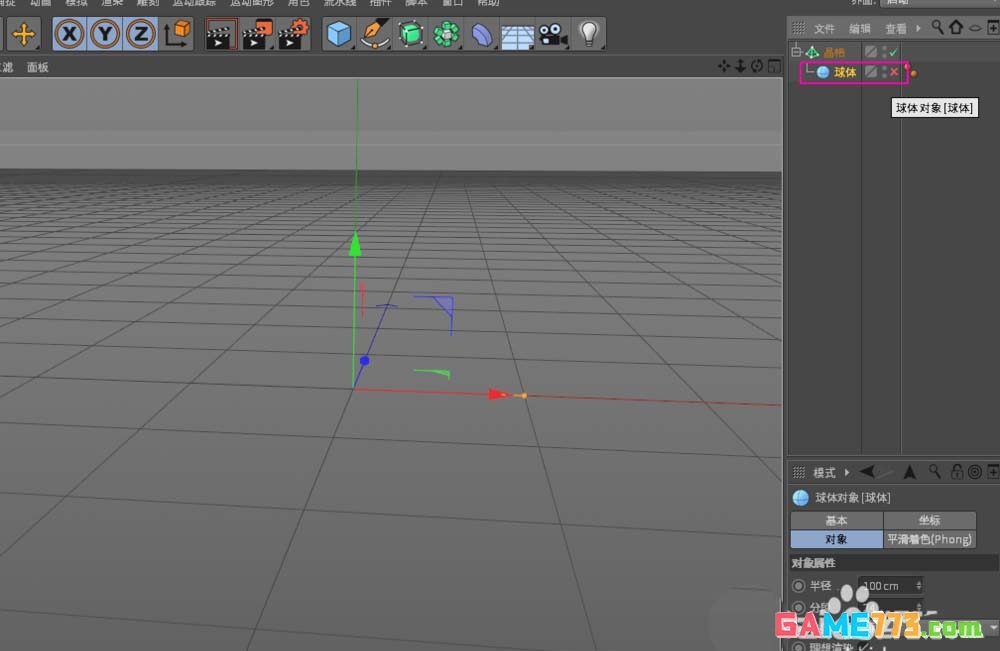Toggle the X axis lock
1000x651 pixels.
pyautogui.click(x=69, y=34)
